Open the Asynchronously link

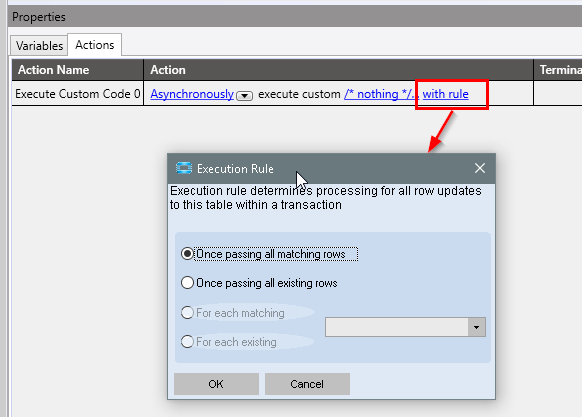192,94
